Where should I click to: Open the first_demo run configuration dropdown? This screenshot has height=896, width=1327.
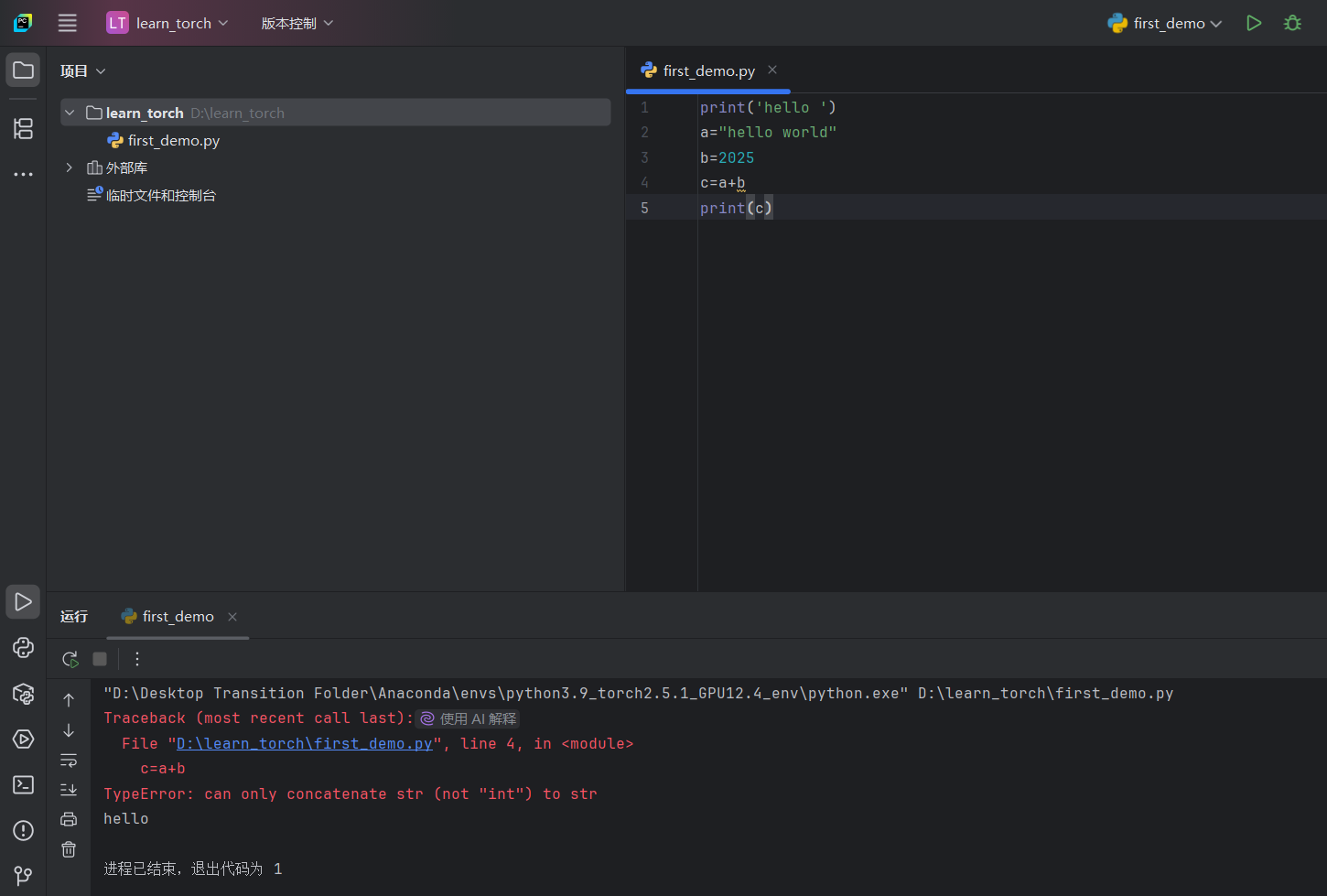tap(1164, 22)
